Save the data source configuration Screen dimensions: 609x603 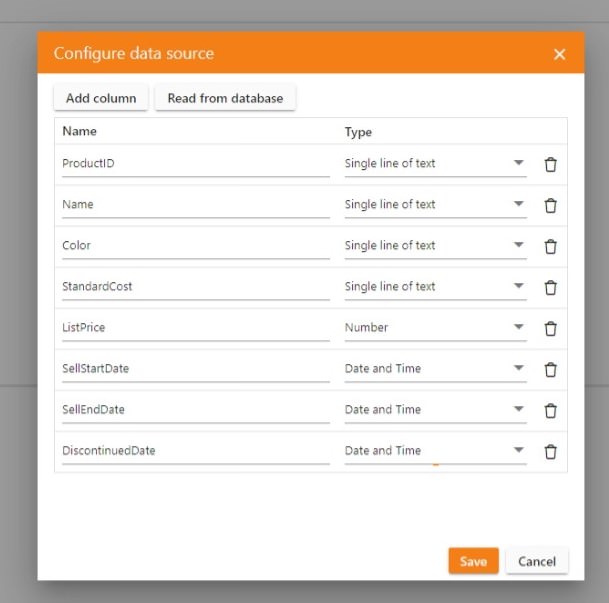[x=473, y=561]
